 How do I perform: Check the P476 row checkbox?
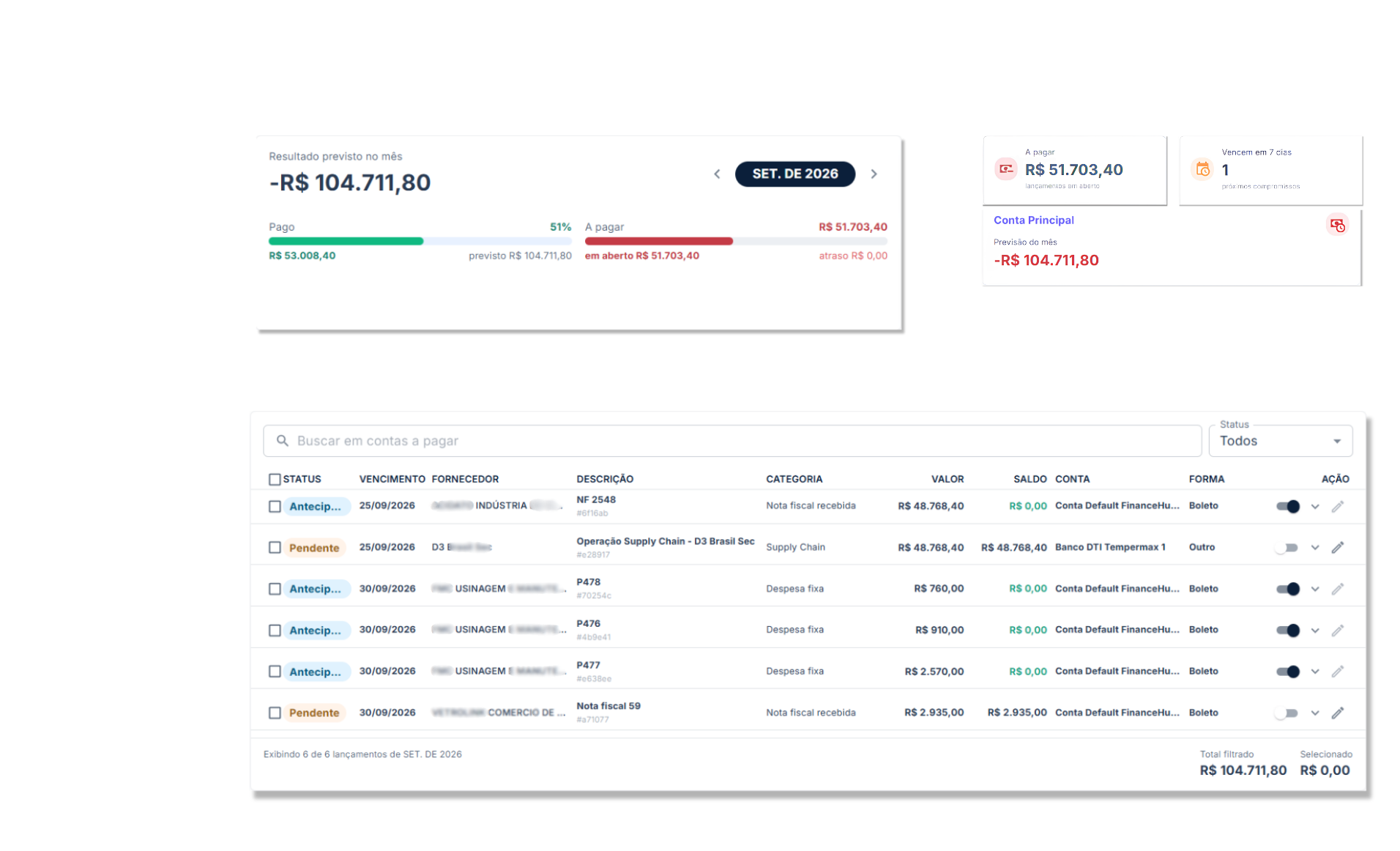[x=275, y=630]
